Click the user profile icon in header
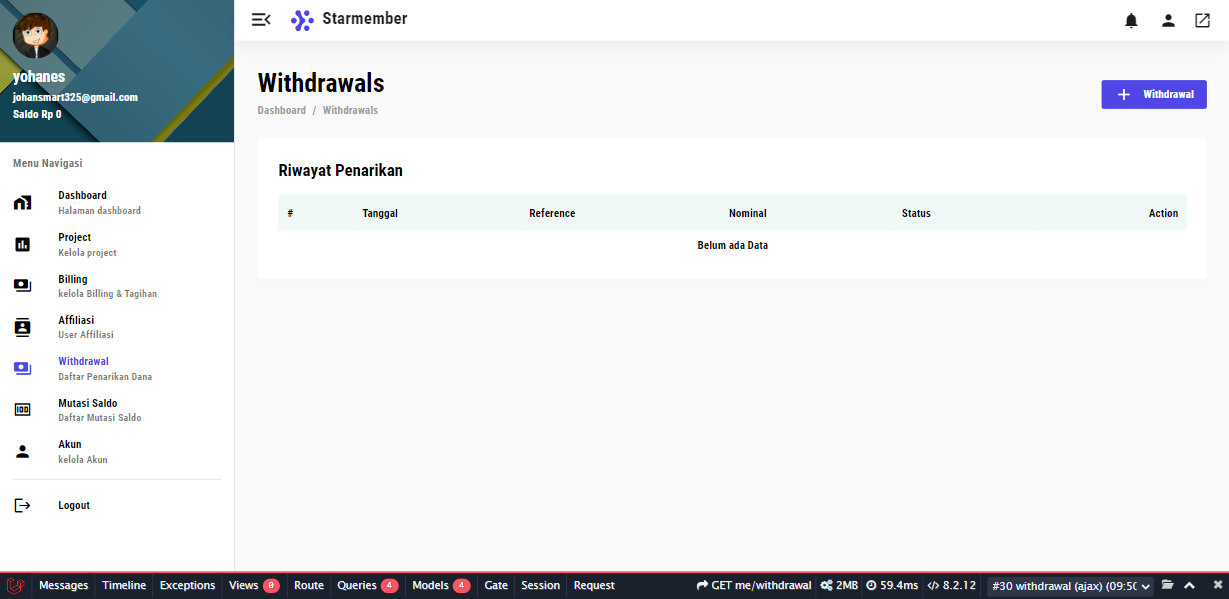The image size is (1229, 599). click(1167, 20)
